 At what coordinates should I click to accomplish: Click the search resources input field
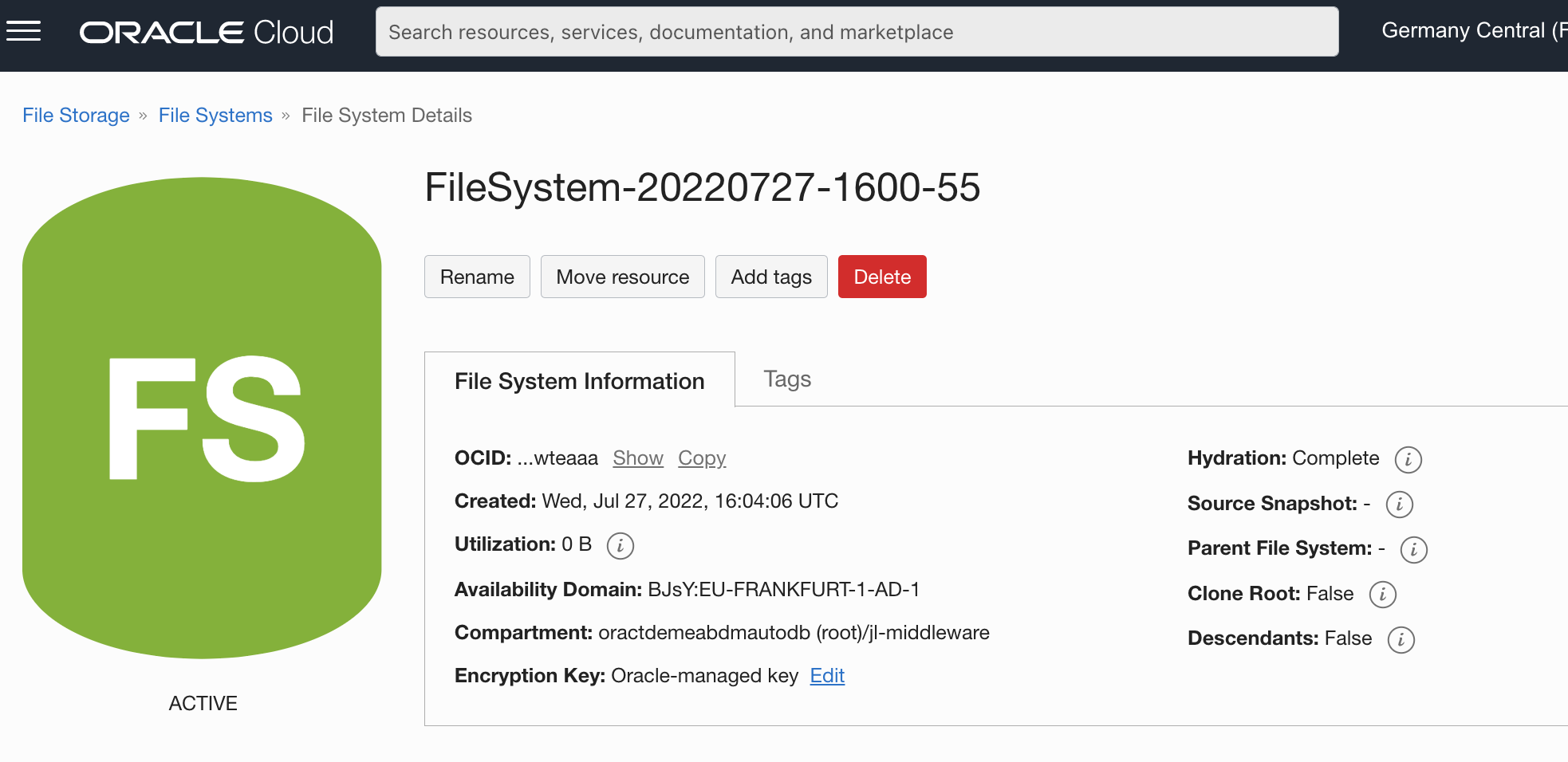point(856,32)
